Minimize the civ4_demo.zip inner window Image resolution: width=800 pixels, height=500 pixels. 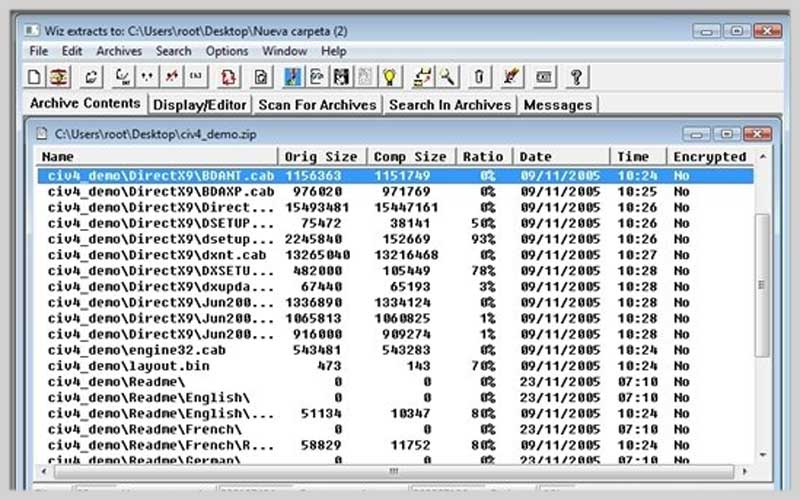pyautogui.click(x=696, y=134)
